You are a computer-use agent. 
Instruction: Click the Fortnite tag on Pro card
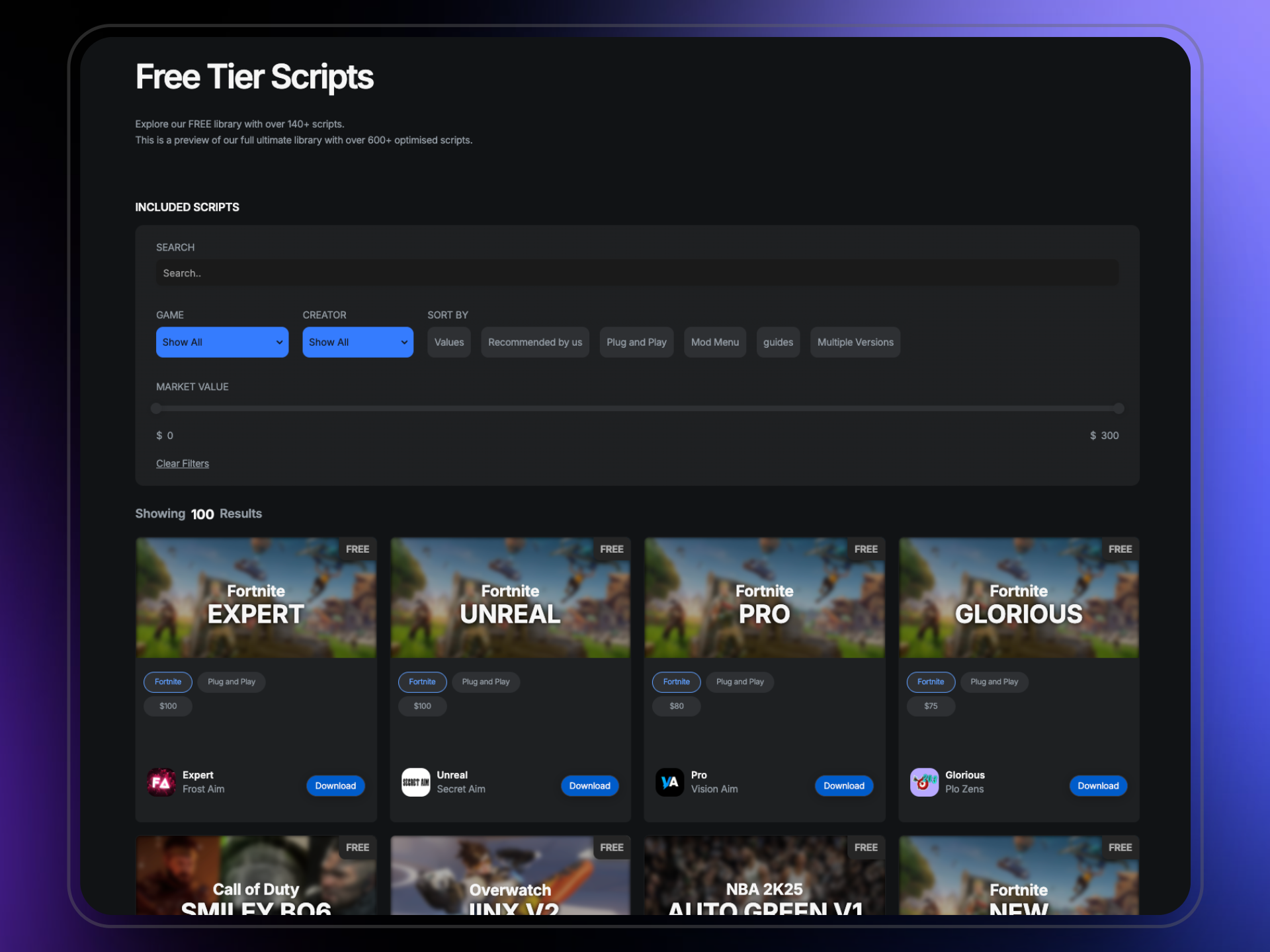click(x=676, y=682)
